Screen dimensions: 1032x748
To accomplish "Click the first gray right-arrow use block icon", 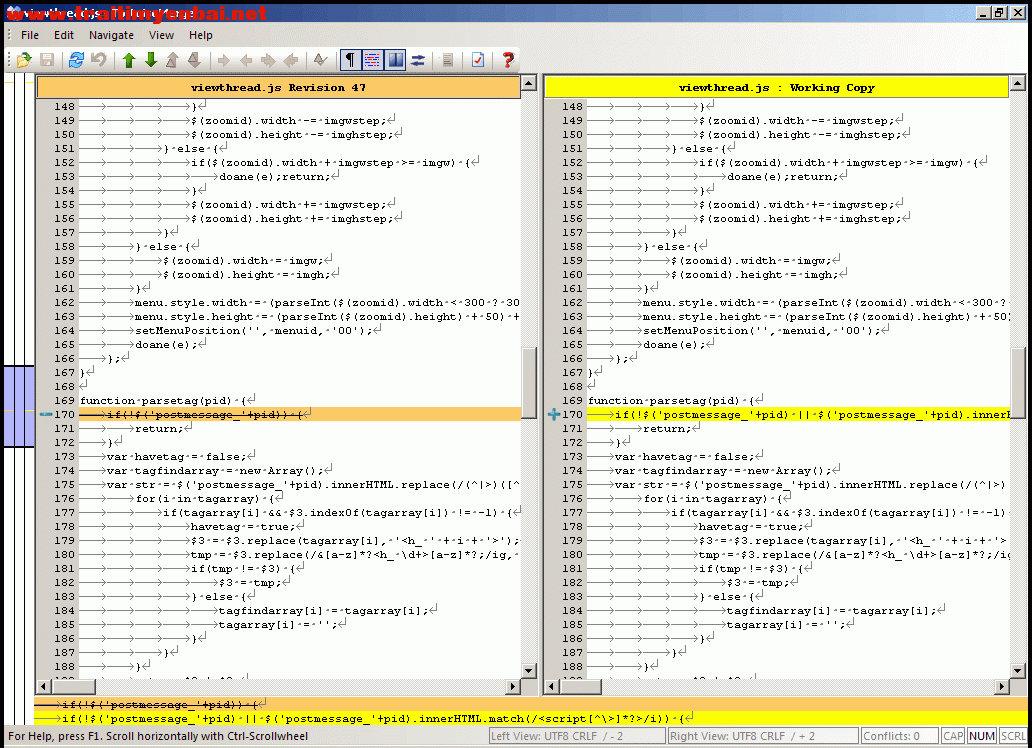I will click(x=224, y=60).
